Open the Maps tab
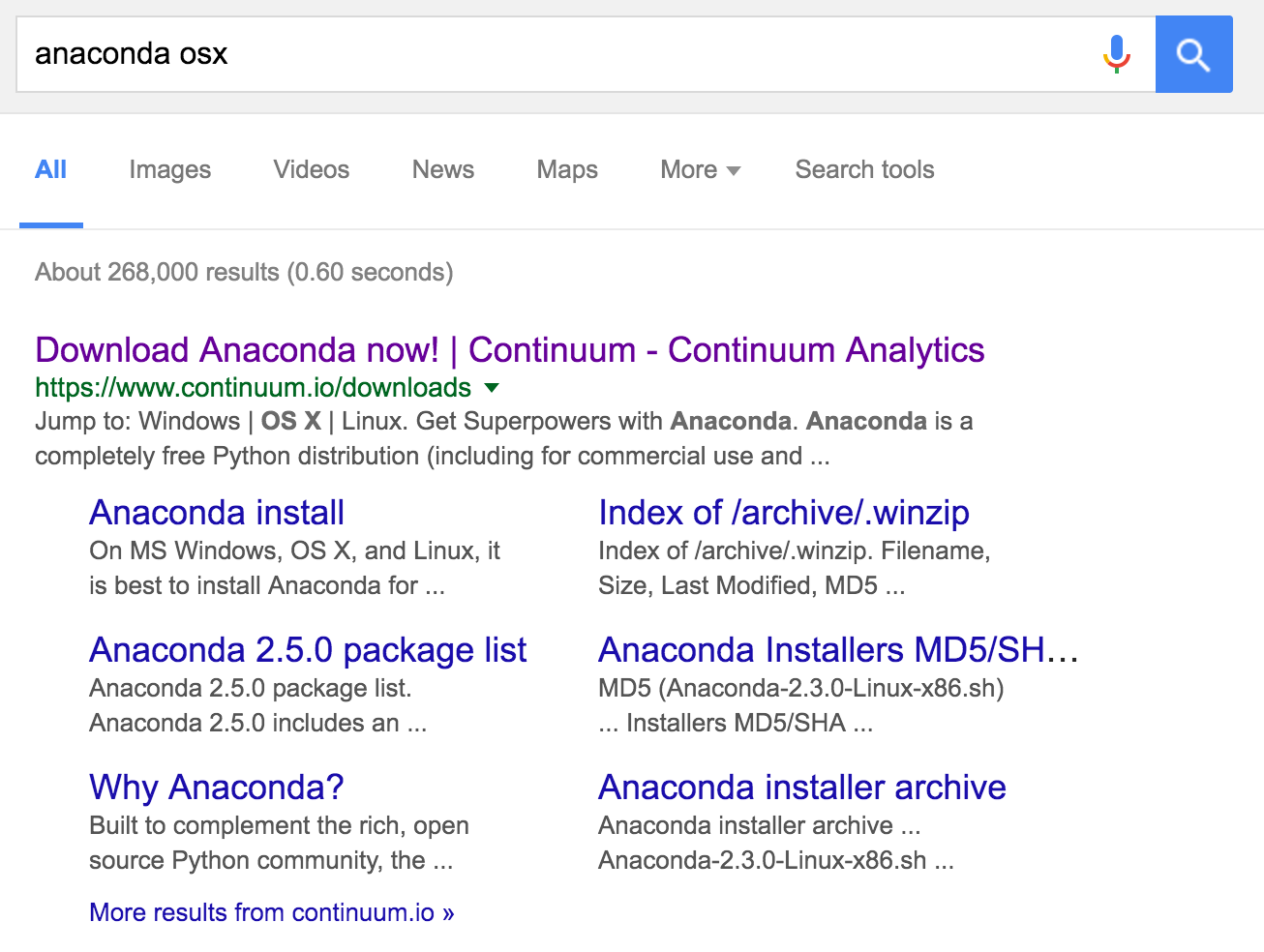This screenshot has width=1264, height=952. pos(567,170)
